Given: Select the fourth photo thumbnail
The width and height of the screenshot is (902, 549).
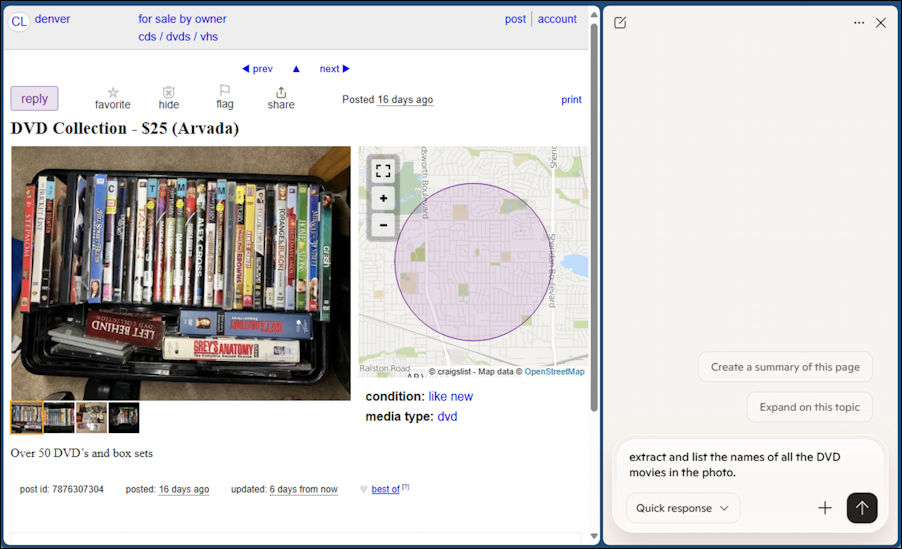Looking at the screenshot, I should (x=124, y=417).
